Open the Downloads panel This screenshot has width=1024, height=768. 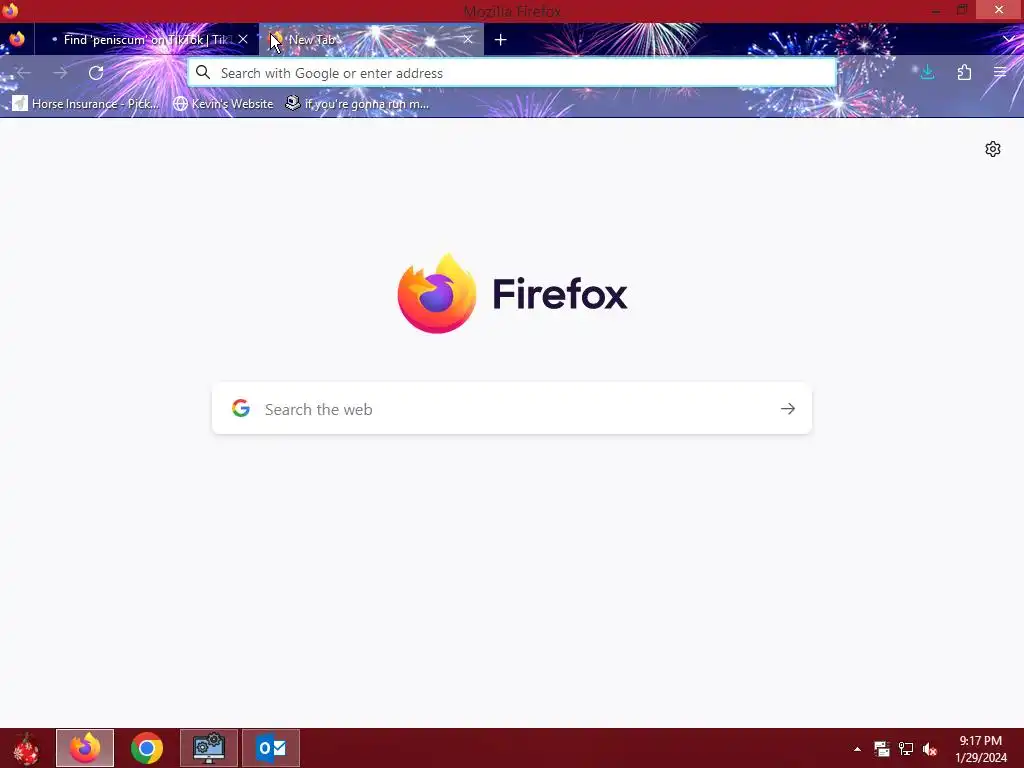click(927, 72)
